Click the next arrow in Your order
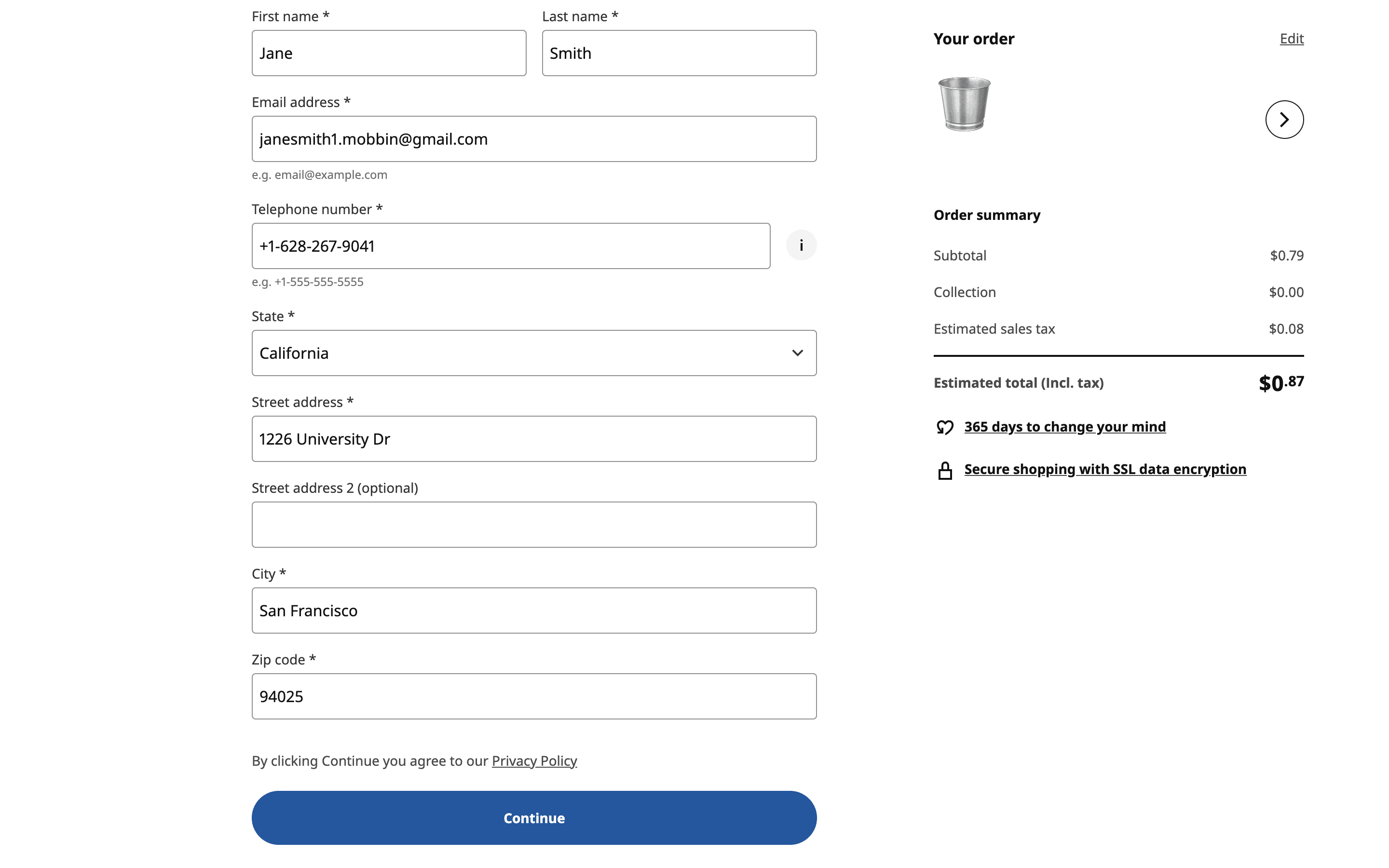This screenshot has width=1389, height=868. point(1284,120)
